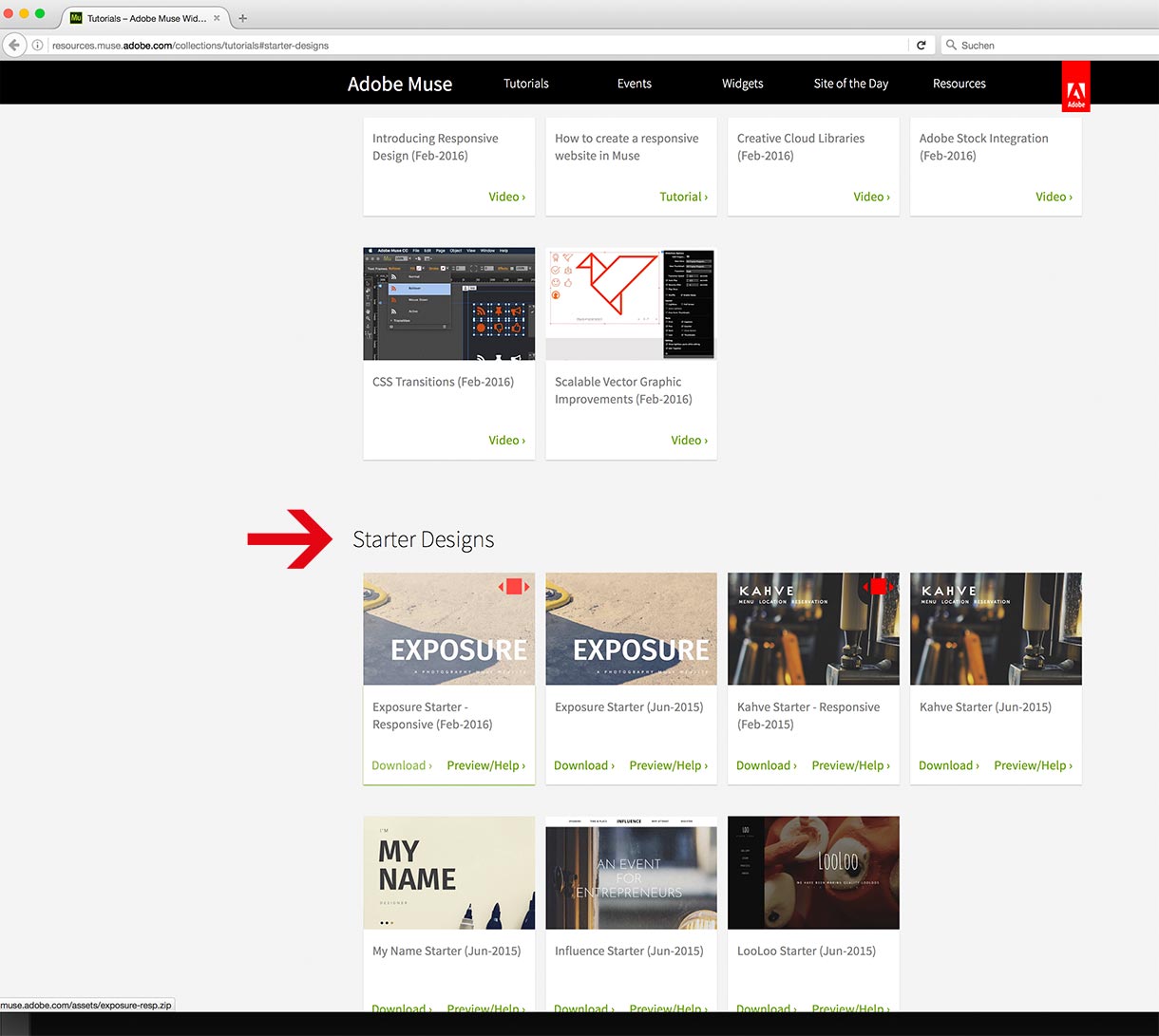
Task: Click the Influence Starter thumbnail
Action: [631, 873]
